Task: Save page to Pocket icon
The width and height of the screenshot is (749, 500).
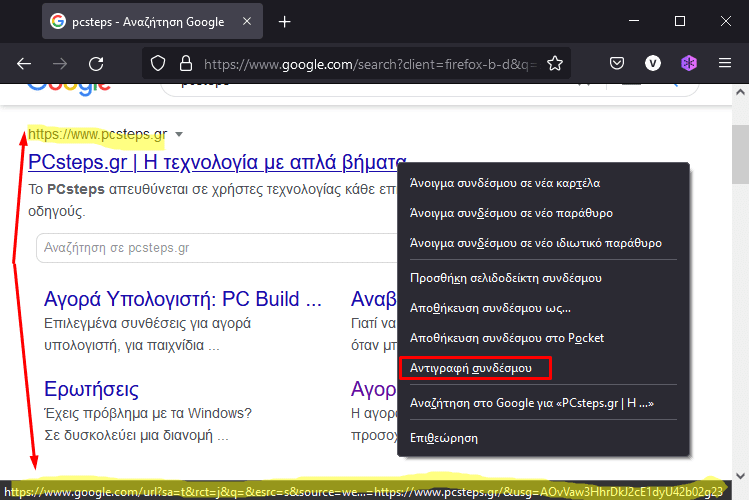Action: 617,63
